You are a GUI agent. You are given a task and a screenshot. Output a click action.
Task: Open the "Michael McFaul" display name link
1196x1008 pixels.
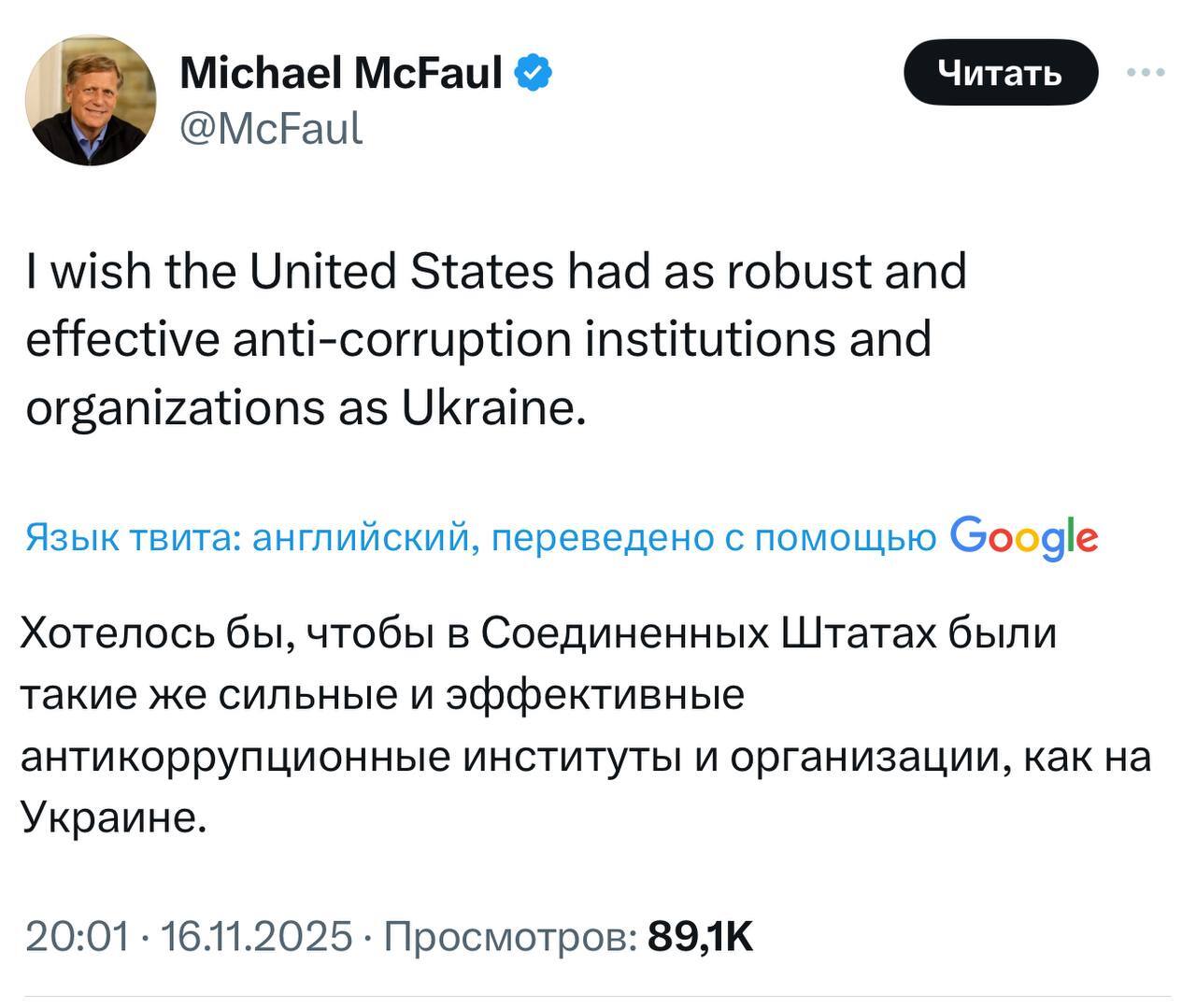click(x=341, y=72)
